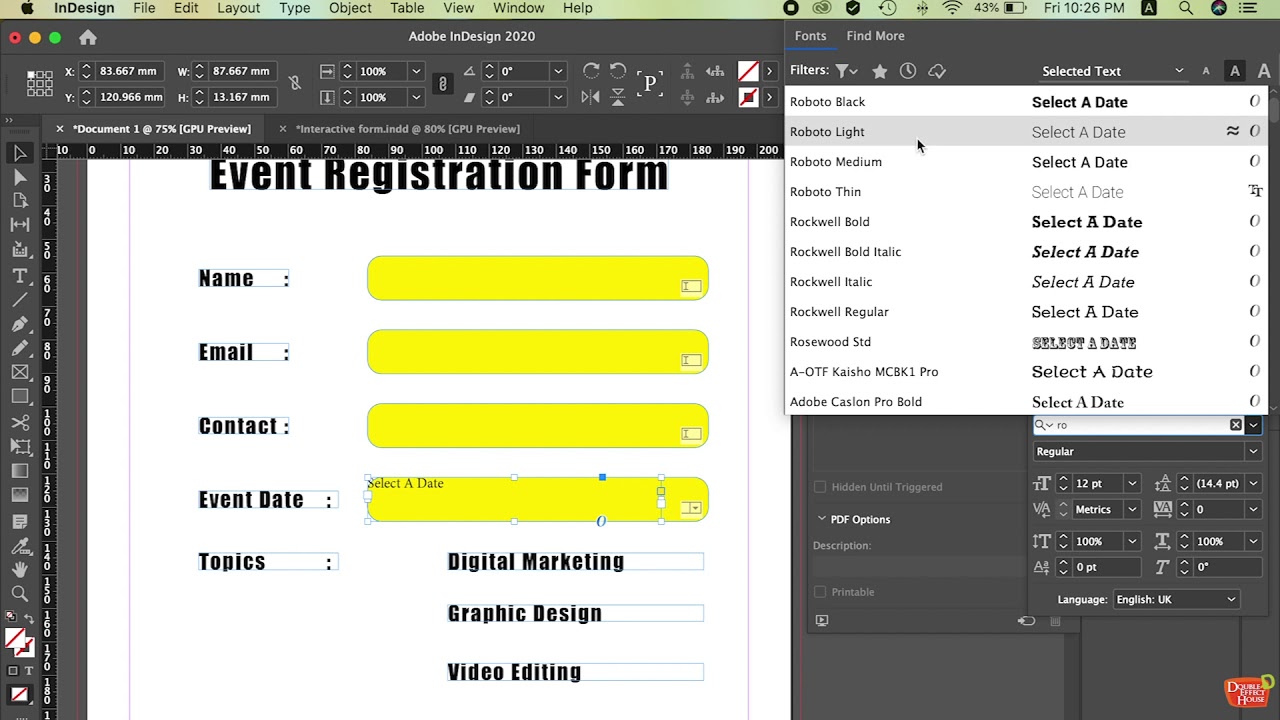This screenshot has height=720, width=1280.
Task: Open the Selected Text sample dropdown
Action: pos(1112,71)
